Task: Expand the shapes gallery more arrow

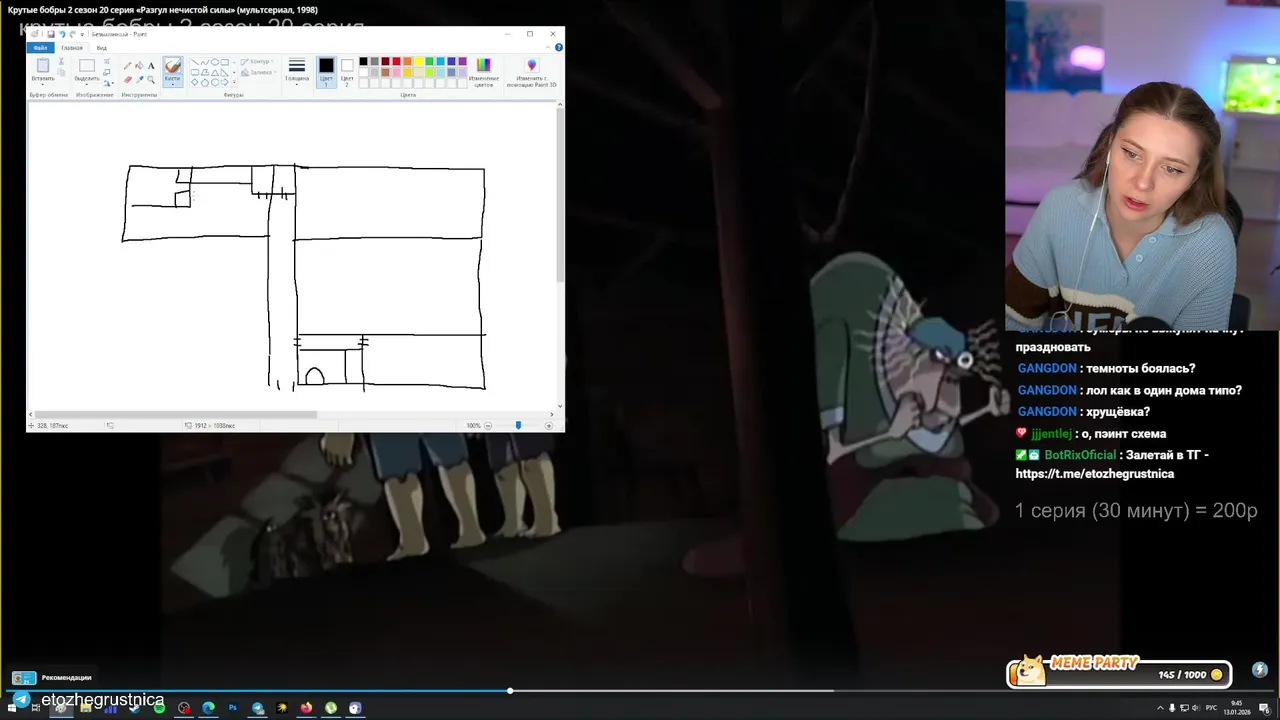Action: pos(234,82)
